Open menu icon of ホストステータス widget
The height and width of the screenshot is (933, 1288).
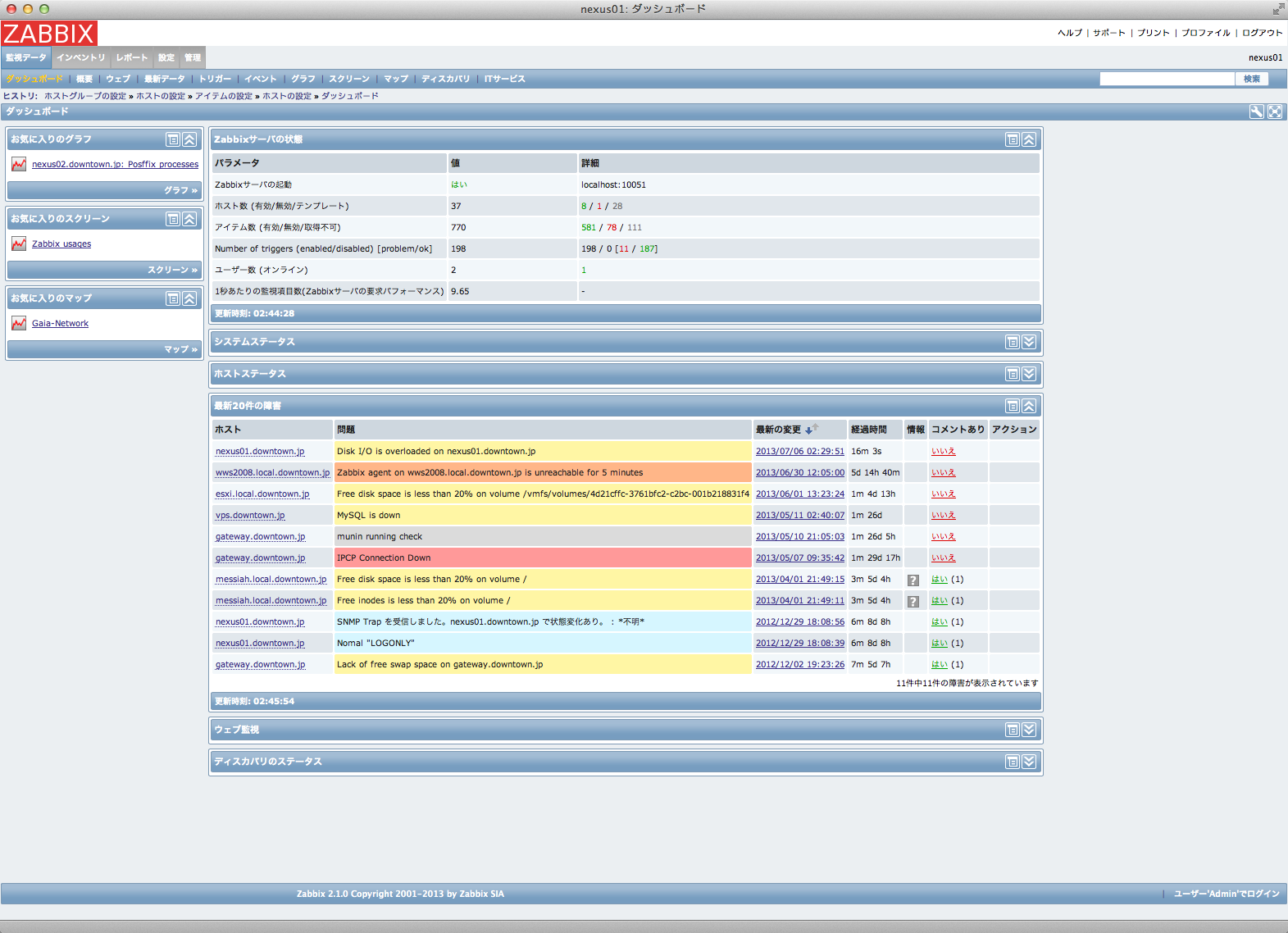1013,374
